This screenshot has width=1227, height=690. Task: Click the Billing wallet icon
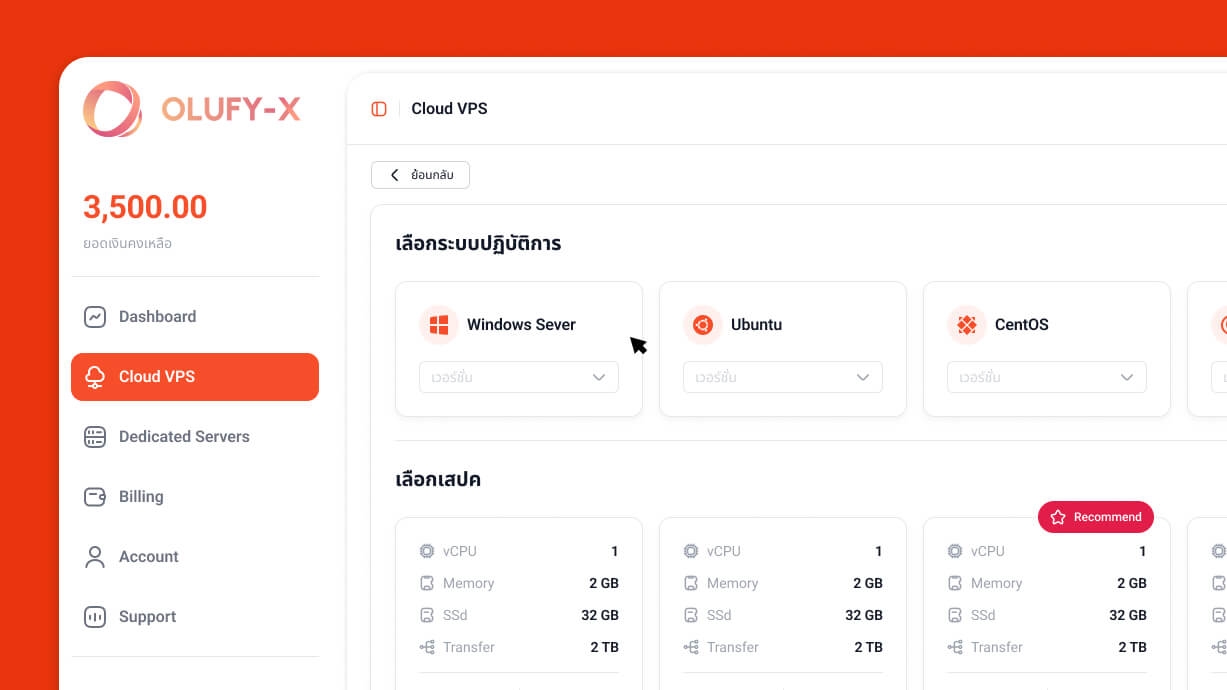[x=95, y=497]
